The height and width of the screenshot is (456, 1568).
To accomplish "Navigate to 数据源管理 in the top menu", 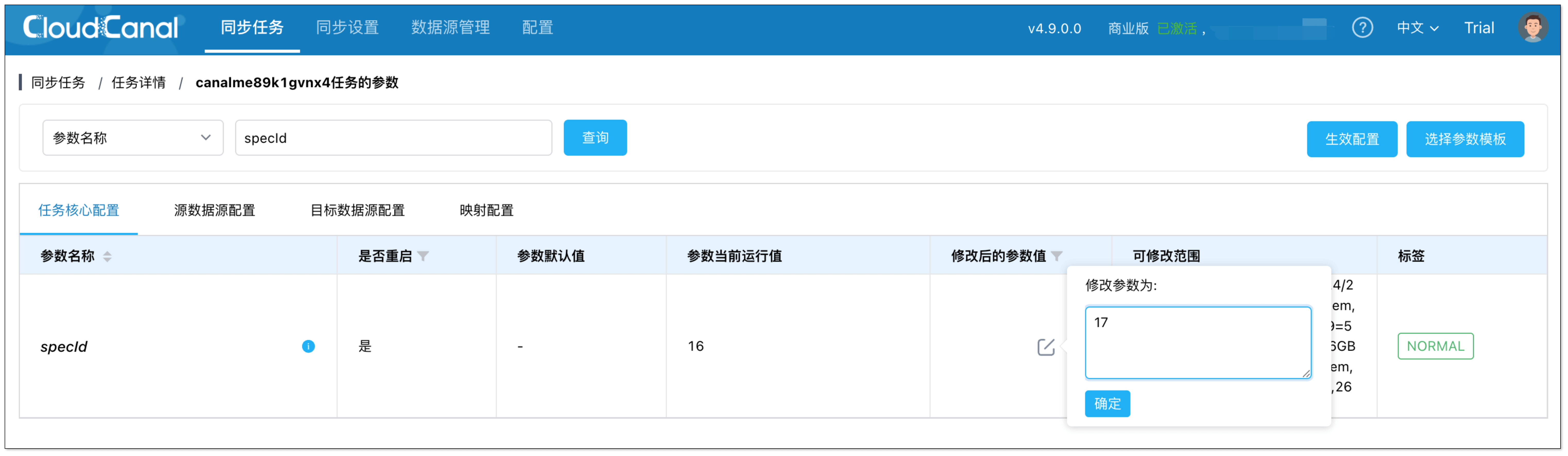I will pyautogui.click(x=450, y=27).
